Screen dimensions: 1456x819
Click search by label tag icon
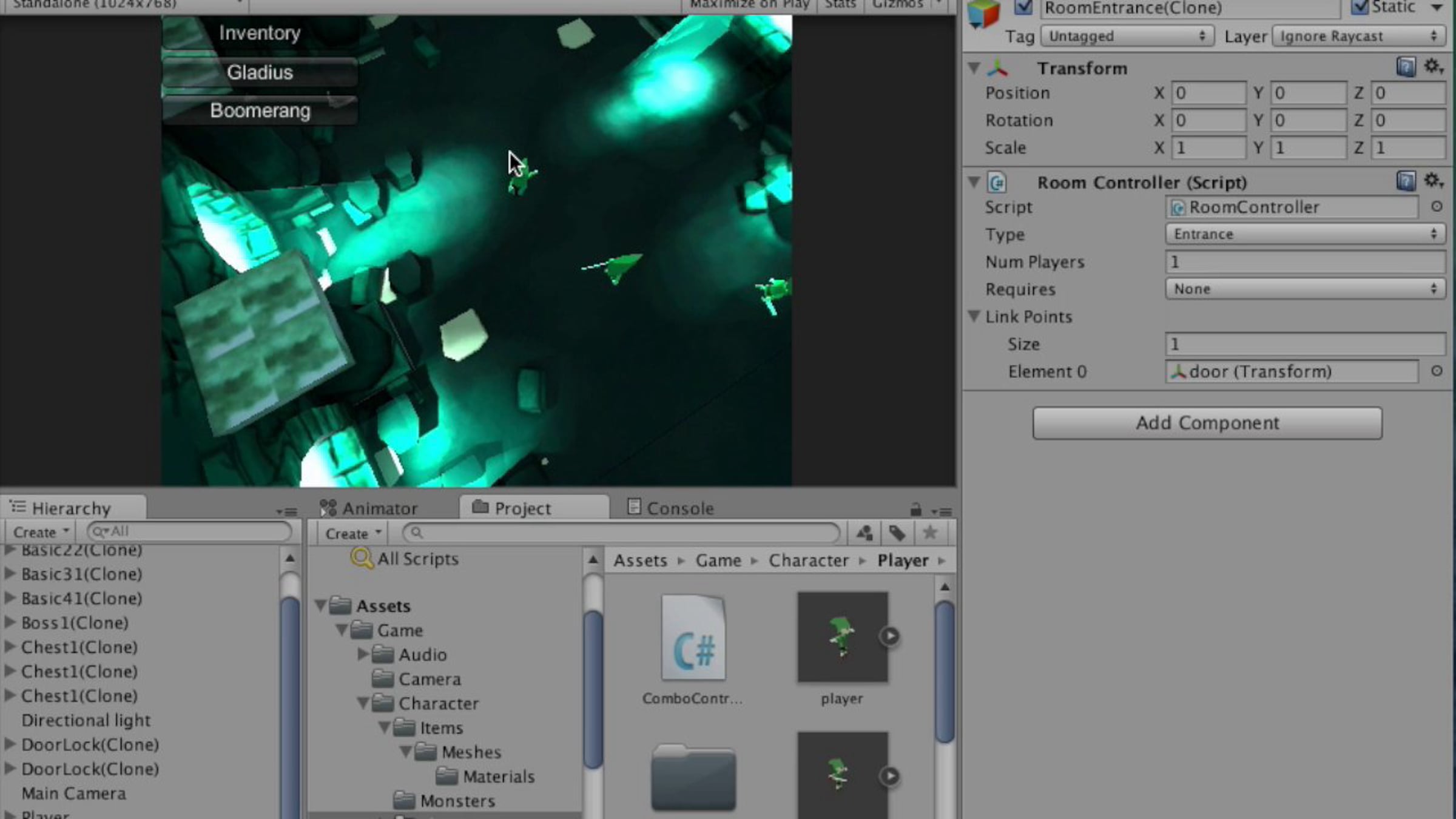coord(897,533)
